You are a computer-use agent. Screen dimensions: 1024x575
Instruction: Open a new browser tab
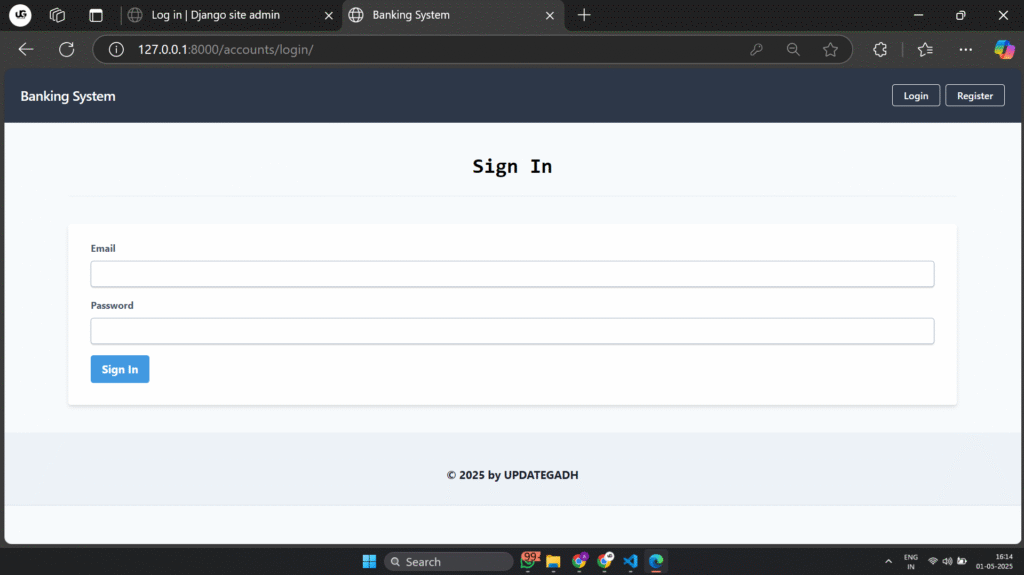click(x=584, y=15)
